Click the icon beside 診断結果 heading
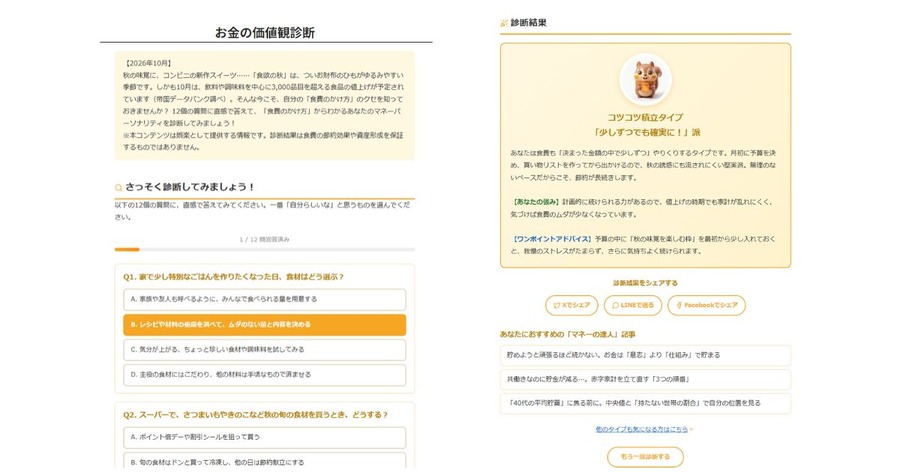This screenshot has width=900, height=472. (x=504, y=24)
